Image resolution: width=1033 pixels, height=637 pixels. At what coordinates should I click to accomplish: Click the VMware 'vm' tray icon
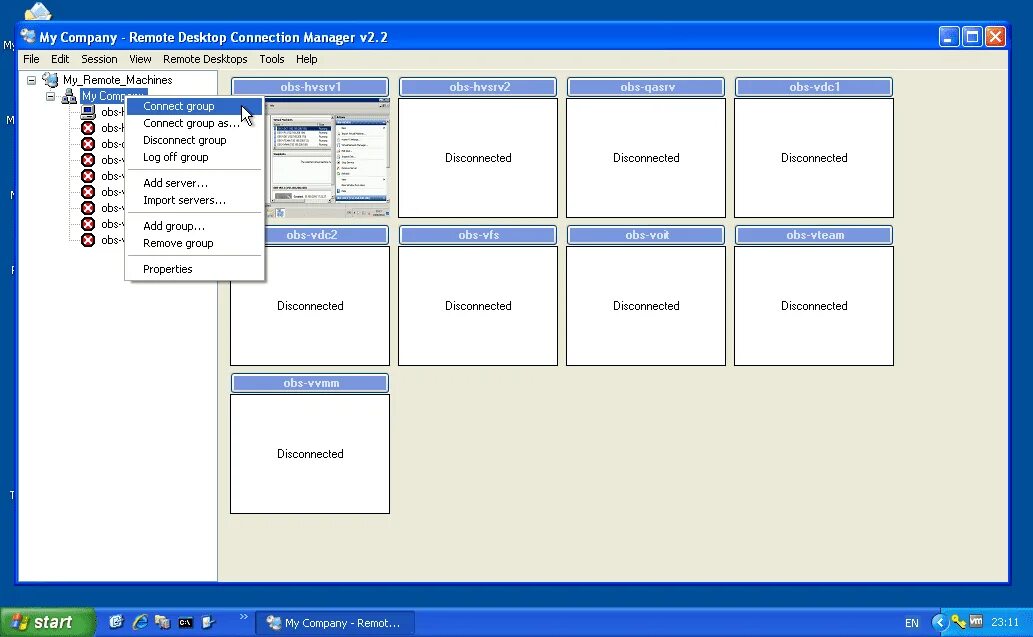(x=976, y=621)
